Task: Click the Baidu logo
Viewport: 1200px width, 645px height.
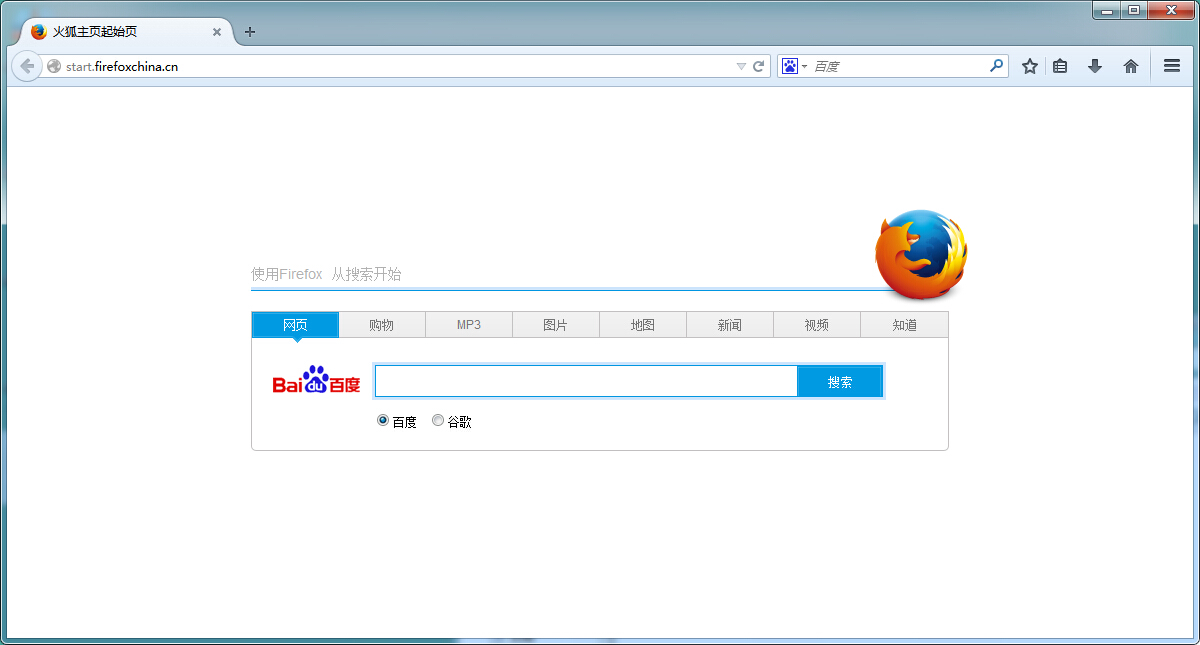Action: 316,380
